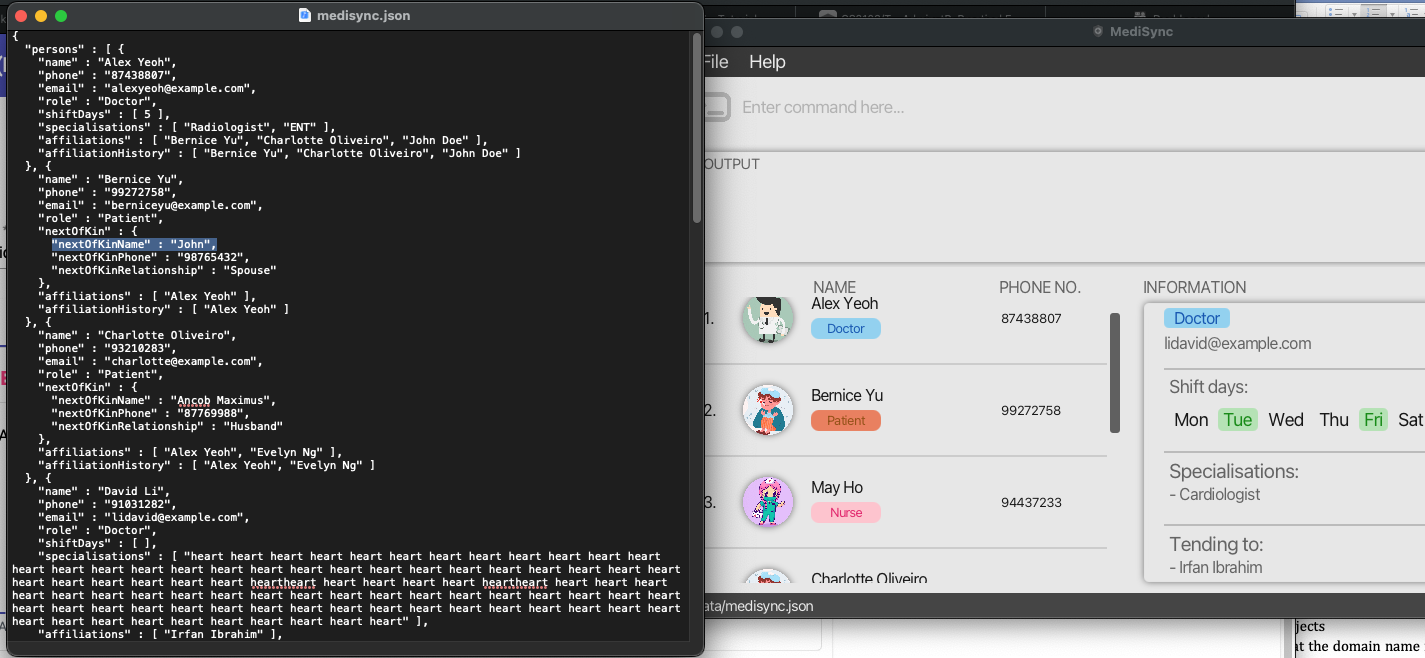Click the highlighted "nextOfKinName" : "John" line

point(134,244)
